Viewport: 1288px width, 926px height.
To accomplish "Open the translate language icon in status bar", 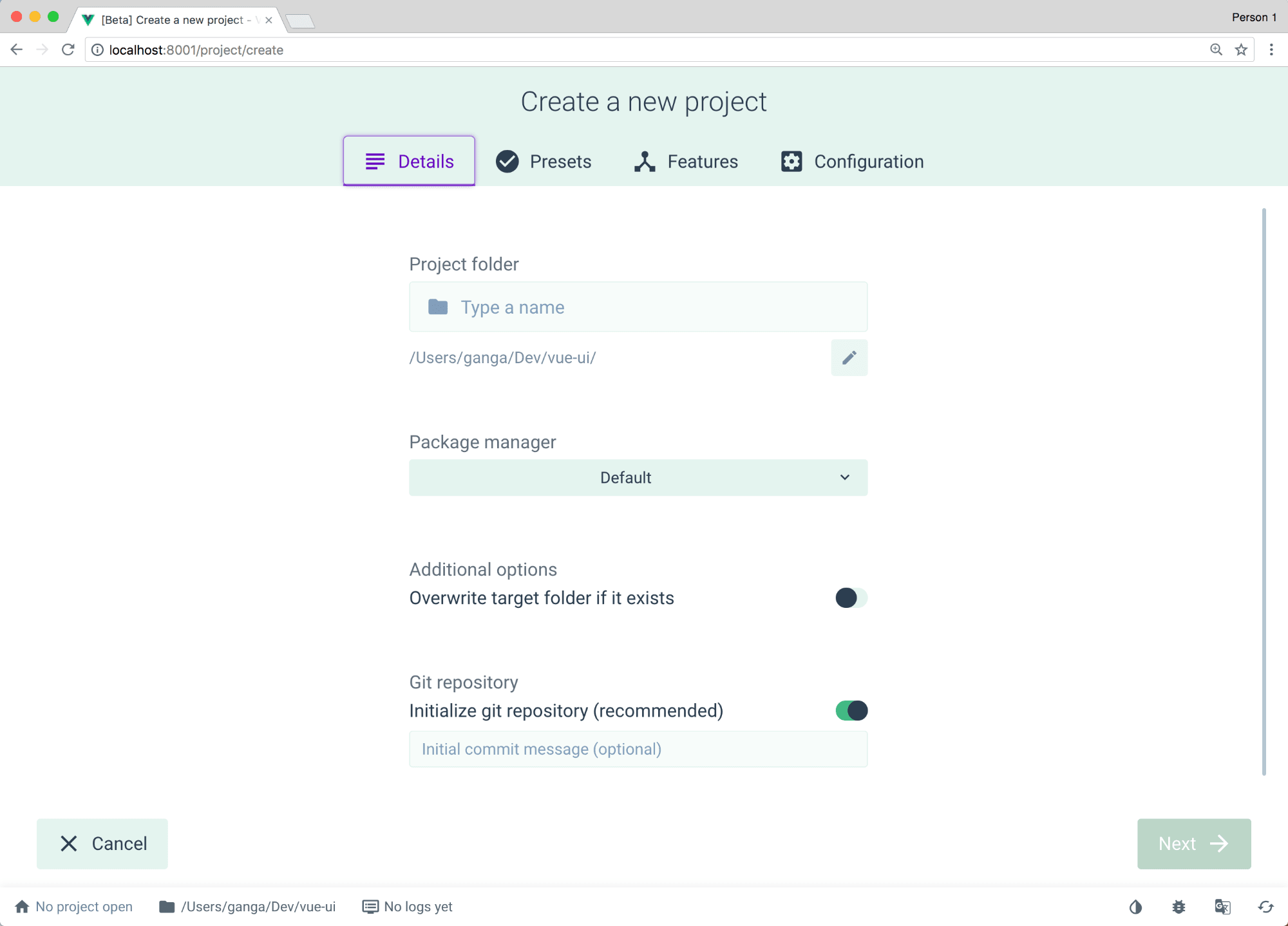I will 1222,907.
